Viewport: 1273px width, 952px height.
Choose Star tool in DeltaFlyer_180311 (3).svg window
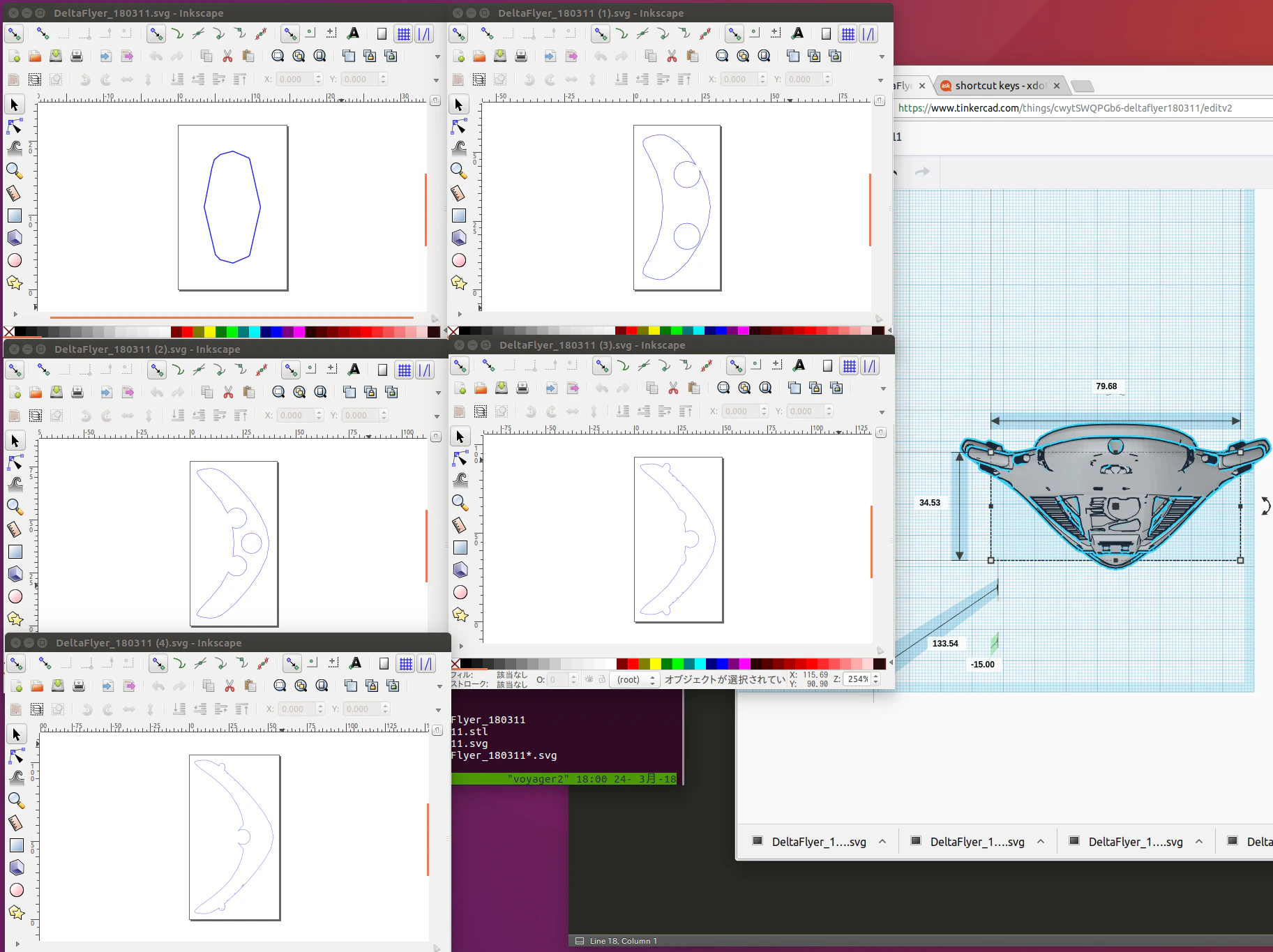[460, 614]
